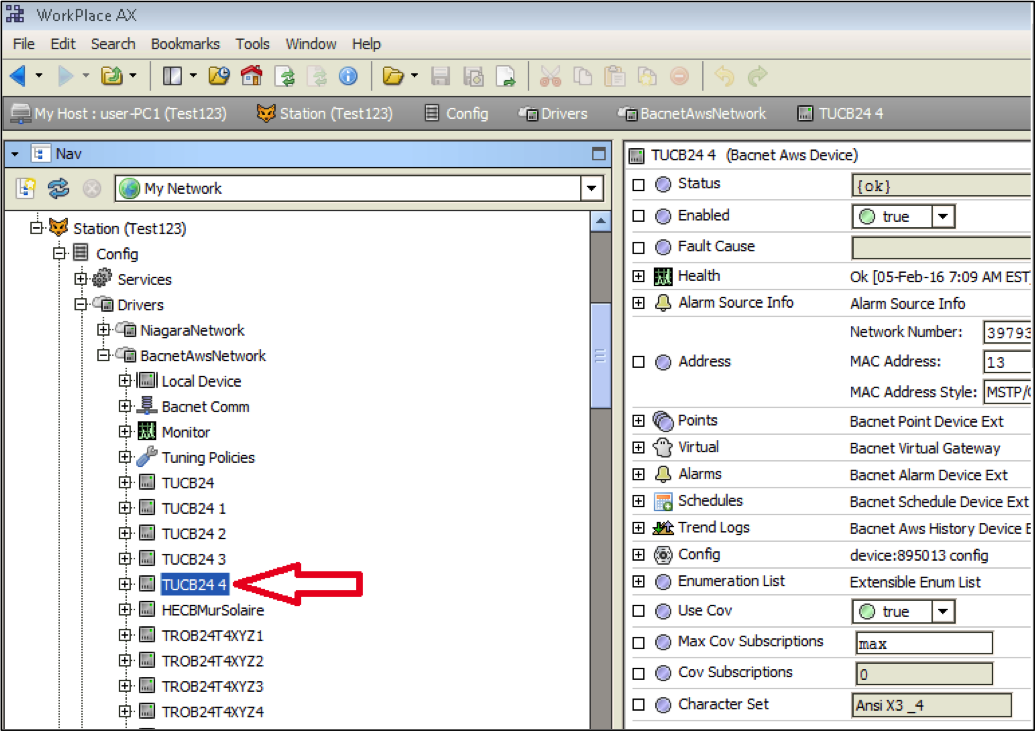This screenshot has height=731, width=1035.
Task: Open the Search menu
Action: pos(113,44)
